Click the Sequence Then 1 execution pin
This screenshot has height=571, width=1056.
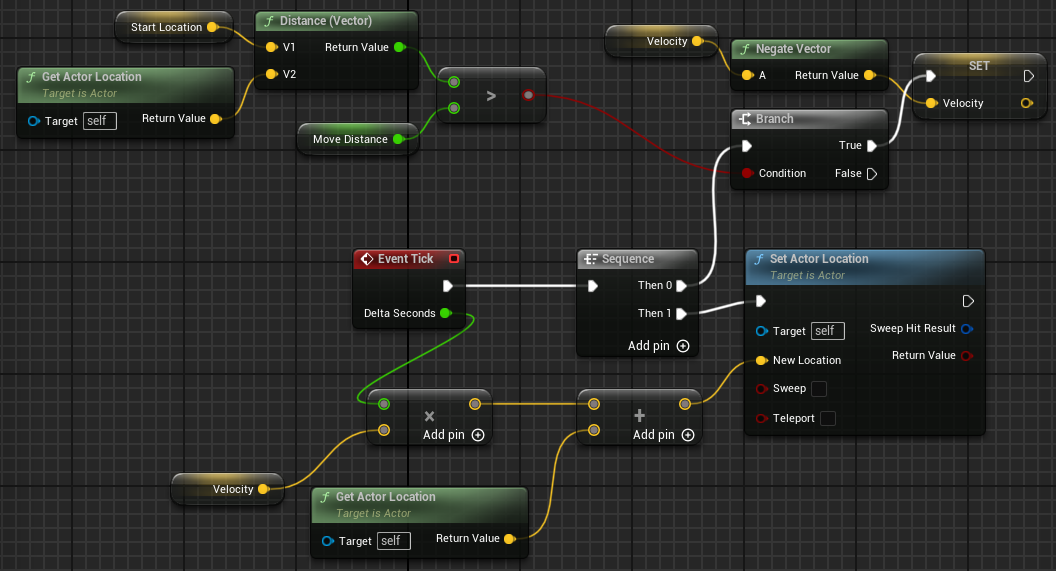[x=681, y=314]
